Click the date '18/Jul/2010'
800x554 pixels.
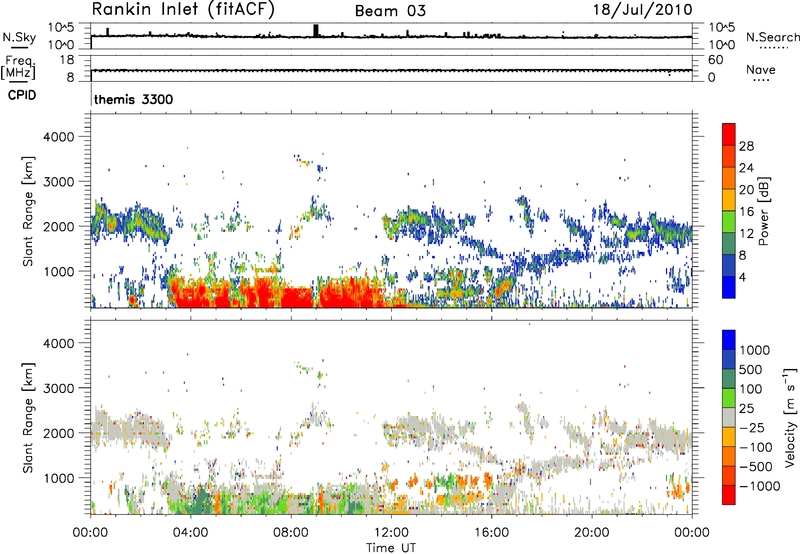pos(642,10)
